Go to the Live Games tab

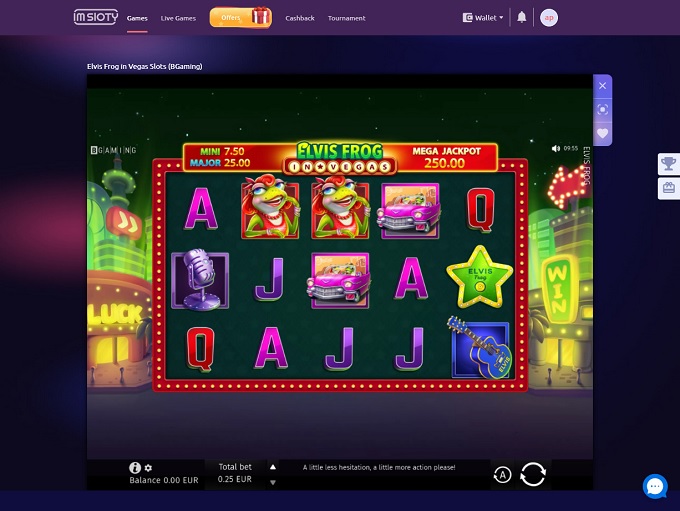[x=178, y=18]
